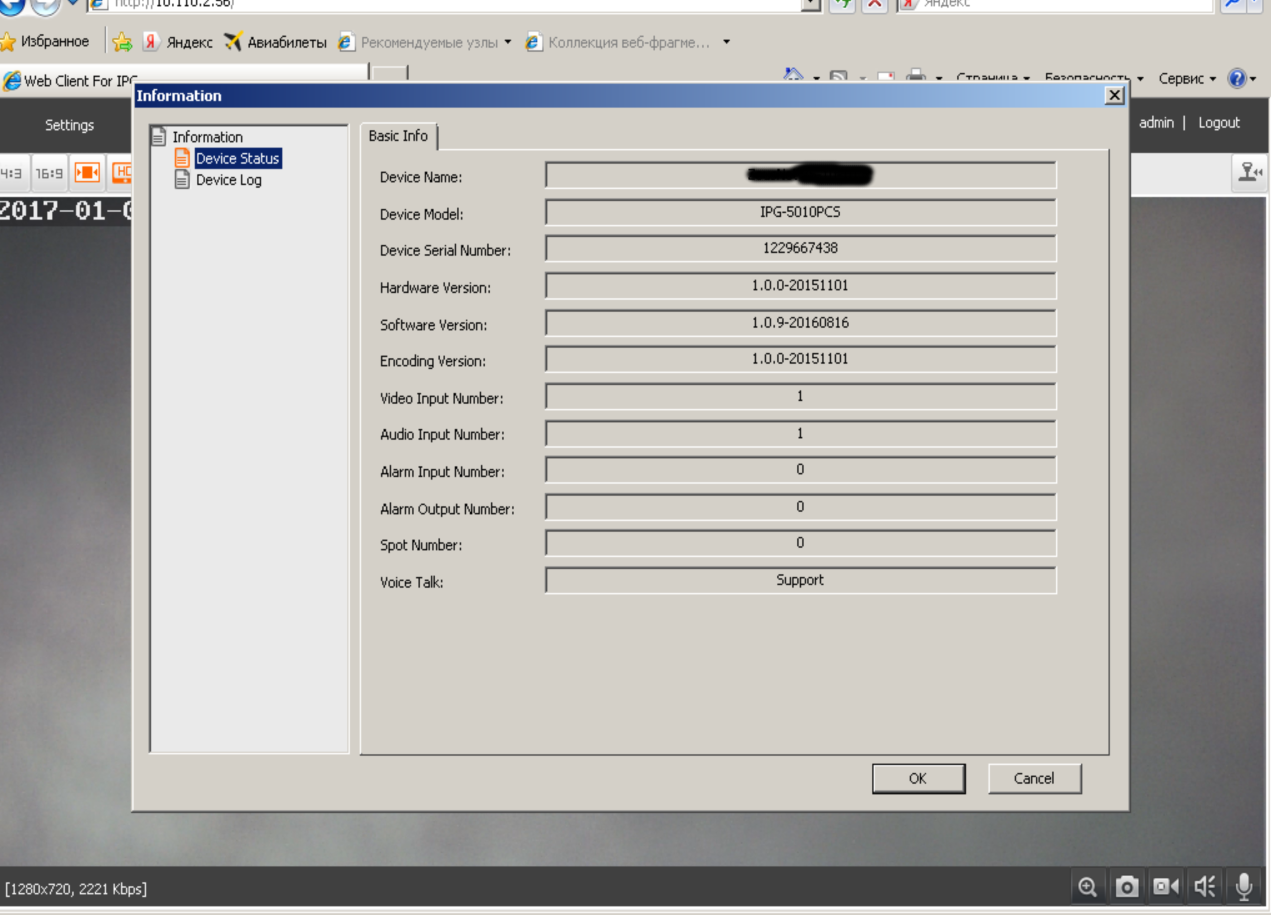Image resolution: width=1271 pixels, height=915 pixels.
Task: Click the add-to-favorites star with arrow
Action: [122, 42]
